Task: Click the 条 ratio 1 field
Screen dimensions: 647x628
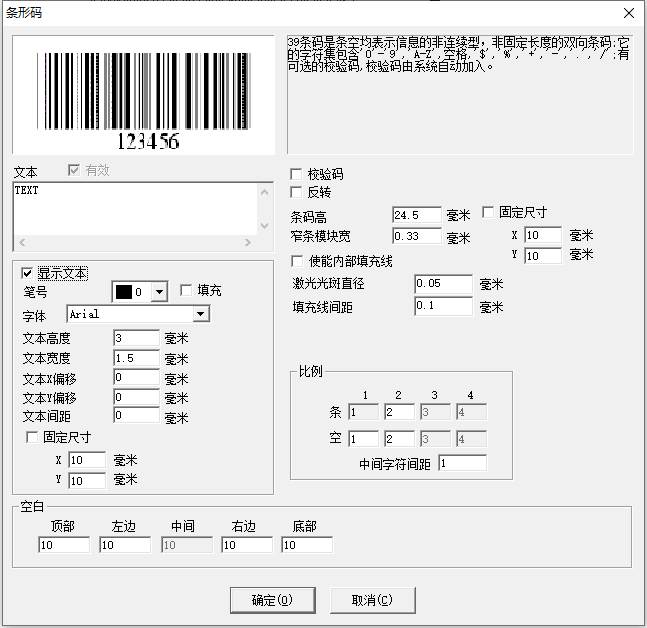Action: point(364,412)
